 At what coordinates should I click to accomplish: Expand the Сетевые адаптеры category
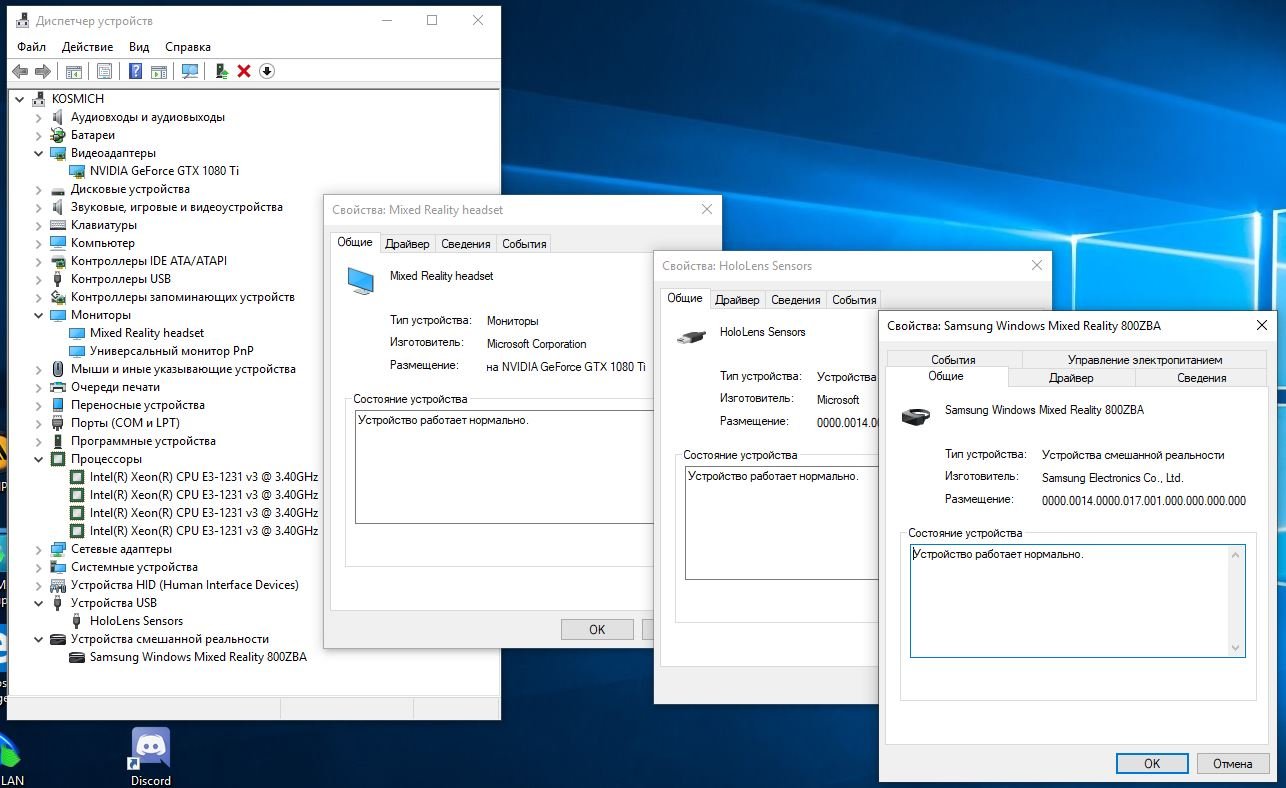tap(39, 549)
